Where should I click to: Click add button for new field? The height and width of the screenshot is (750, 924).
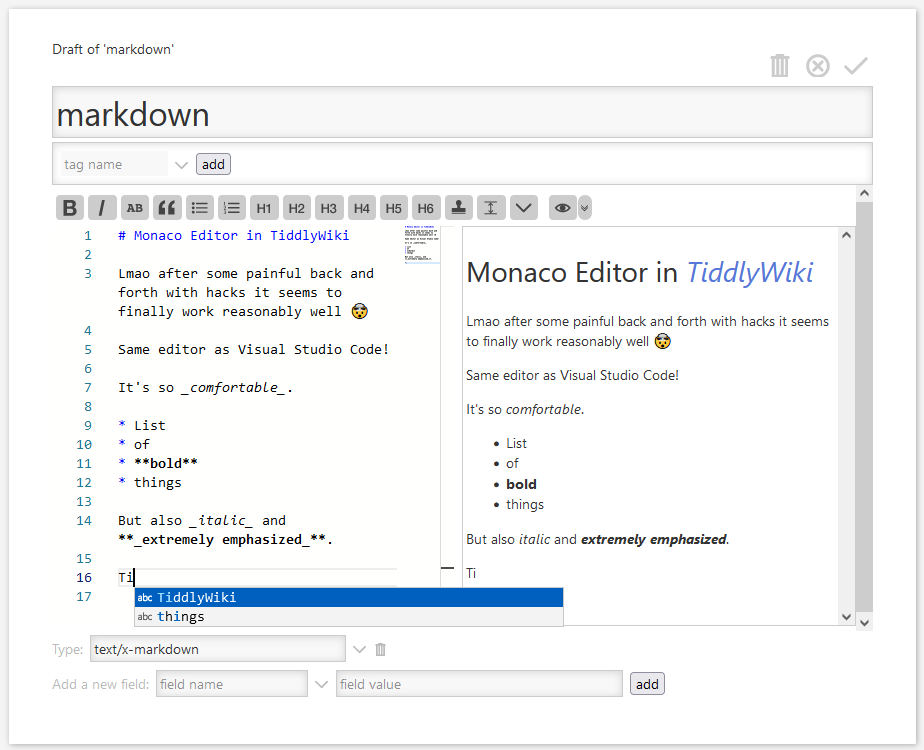click(x=647, y=684)
